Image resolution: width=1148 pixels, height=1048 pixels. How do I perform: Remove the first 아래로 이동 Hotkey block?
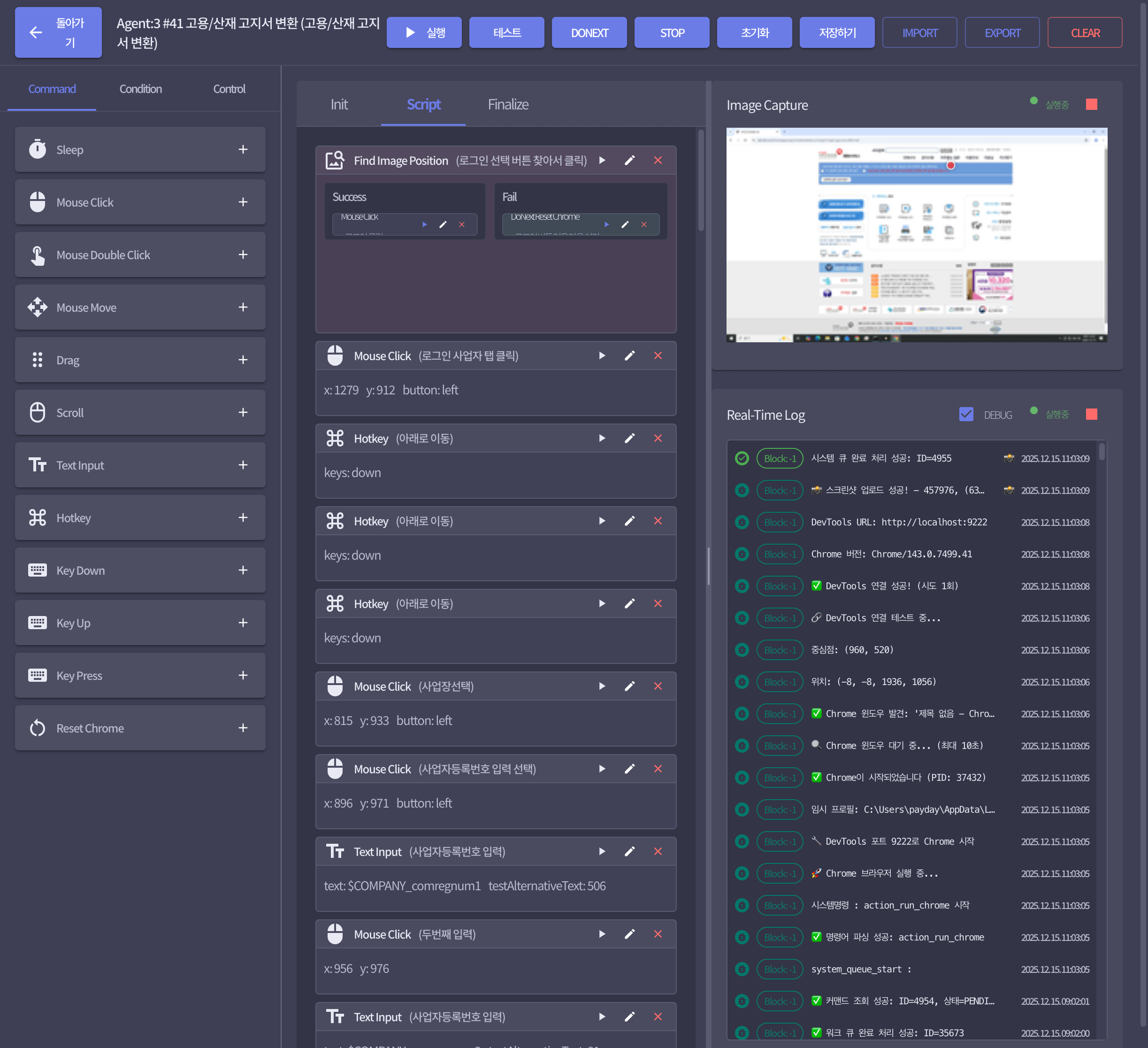658,438
